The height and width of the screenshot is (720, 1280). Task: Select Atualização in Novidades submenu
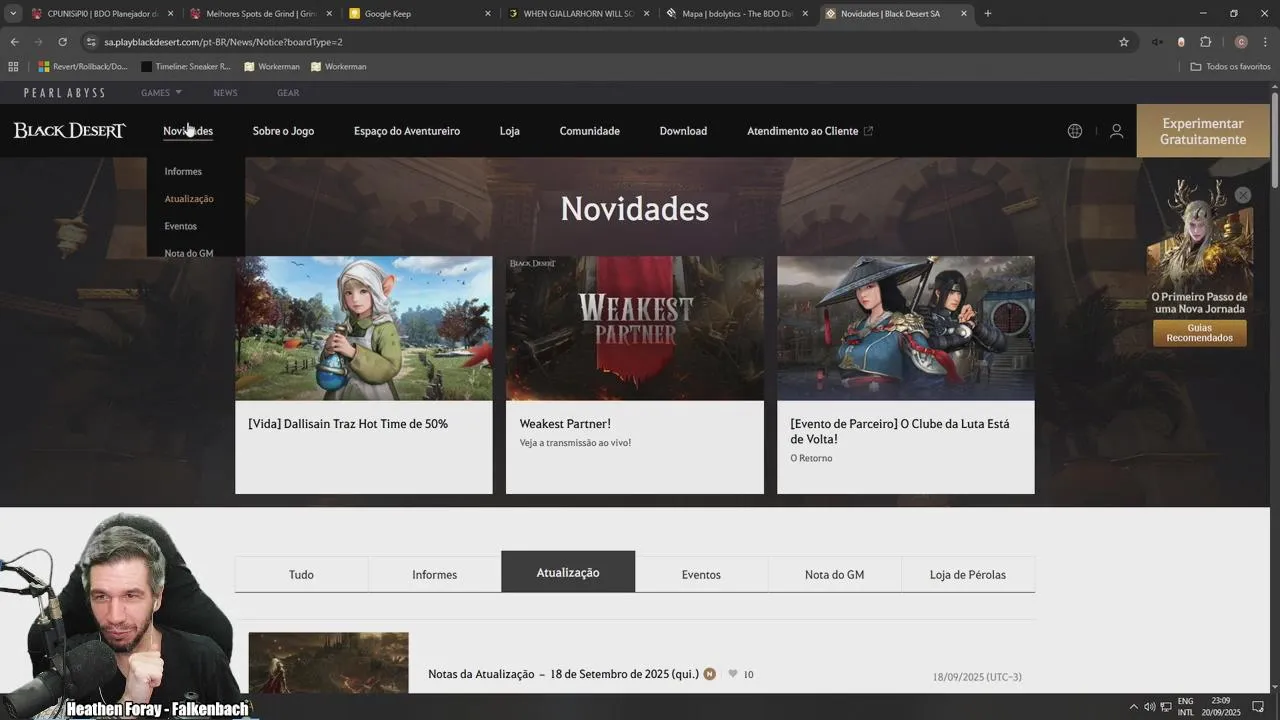[x=189, y=199]
